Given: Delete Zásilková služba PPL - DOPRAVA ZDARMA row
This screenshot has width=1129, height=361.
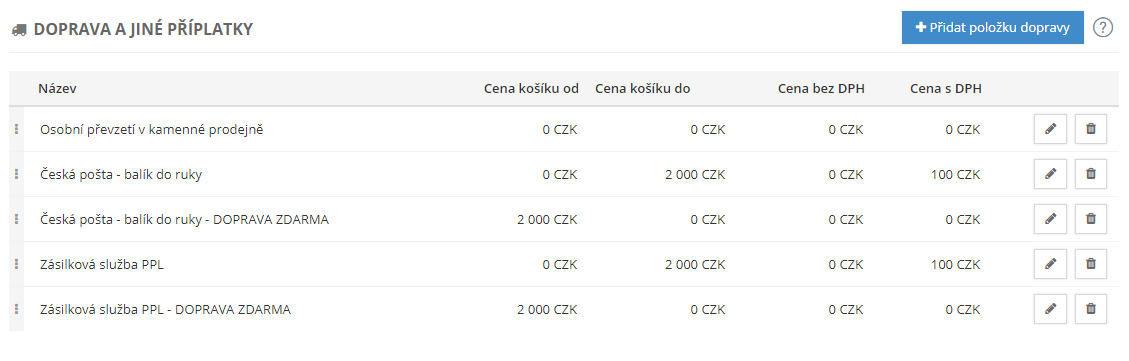Looking at the screenshot, I should coord(1090,309).
